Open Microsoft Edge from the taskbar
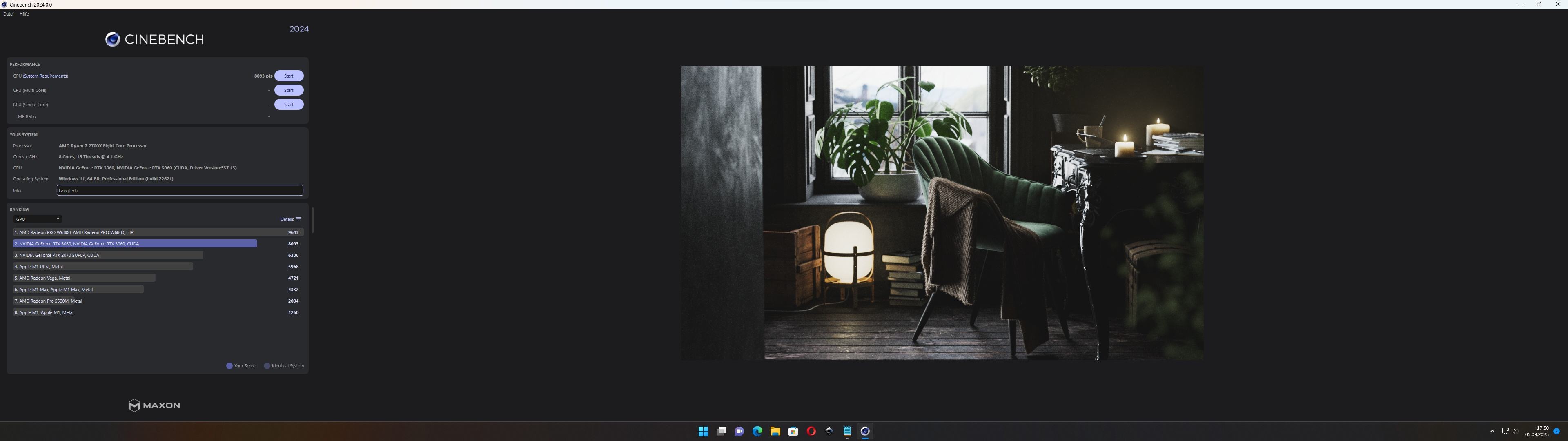The width and height of the screenshot is (1568, 441). [757, 431]
